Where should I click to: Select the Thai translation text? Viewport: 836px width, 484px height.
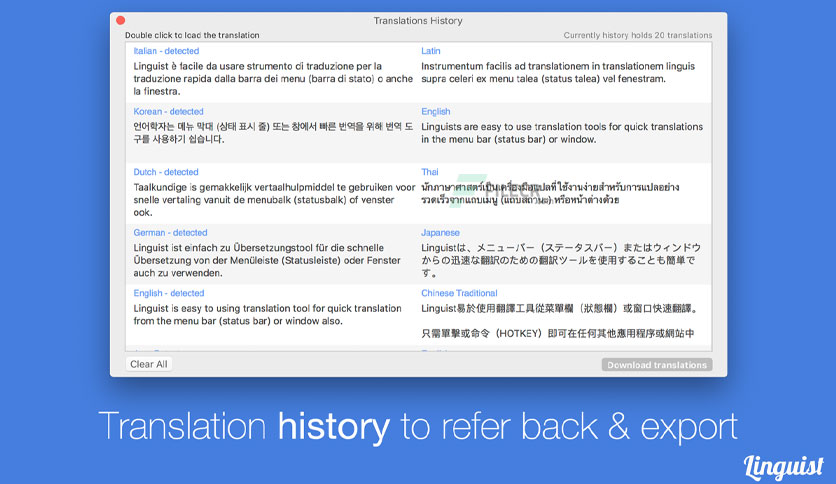click(x=550, y=193)
